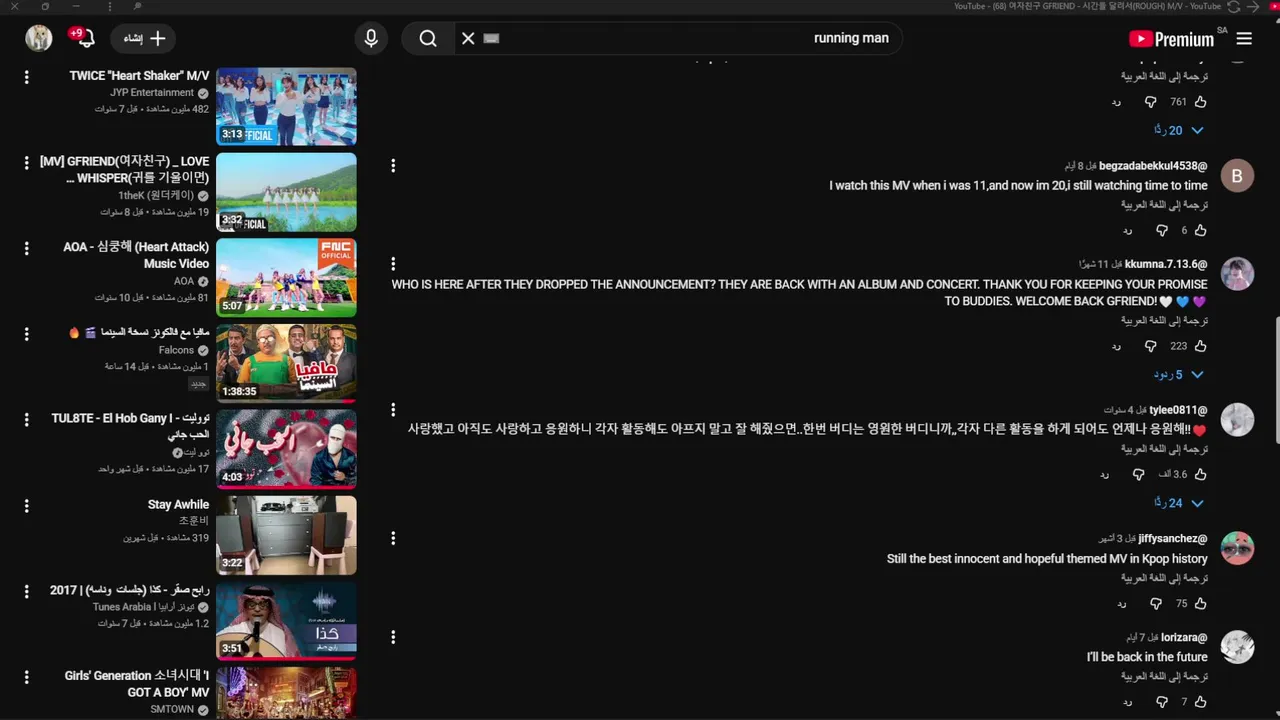Reply to begzadabekkul4538 comment
The image size is (1280, 720).
click(1127, 230)
